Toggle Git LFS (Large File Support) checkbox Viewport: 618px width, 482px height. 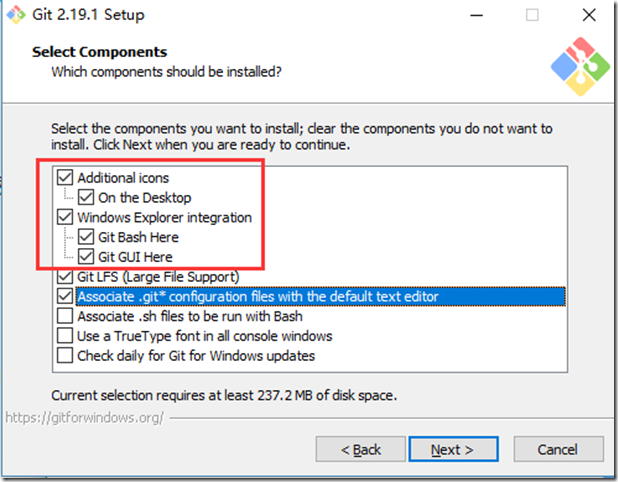coord(66,276)
